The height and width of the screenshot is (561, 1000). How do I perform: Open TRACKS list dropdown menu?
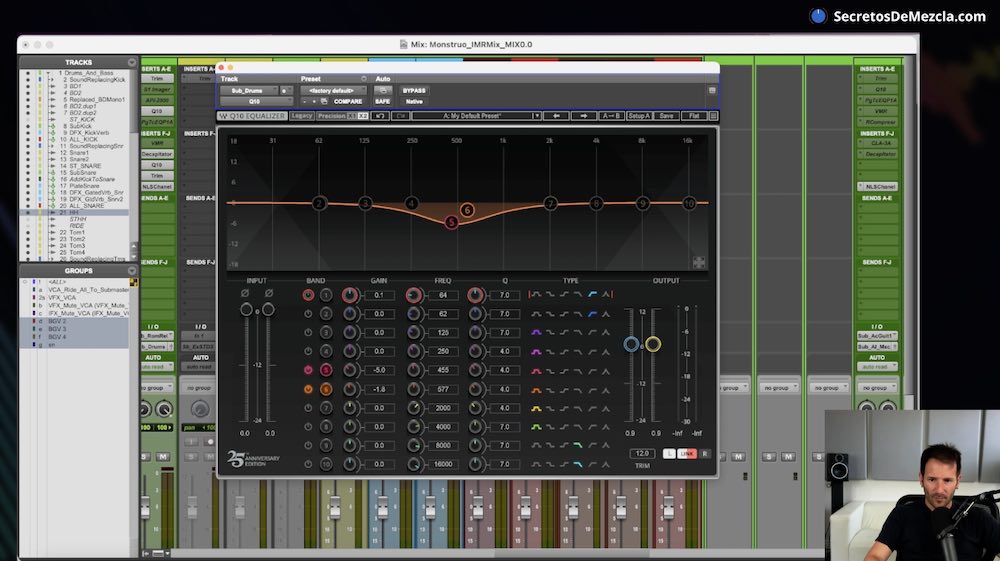click(x=131, y=62)
